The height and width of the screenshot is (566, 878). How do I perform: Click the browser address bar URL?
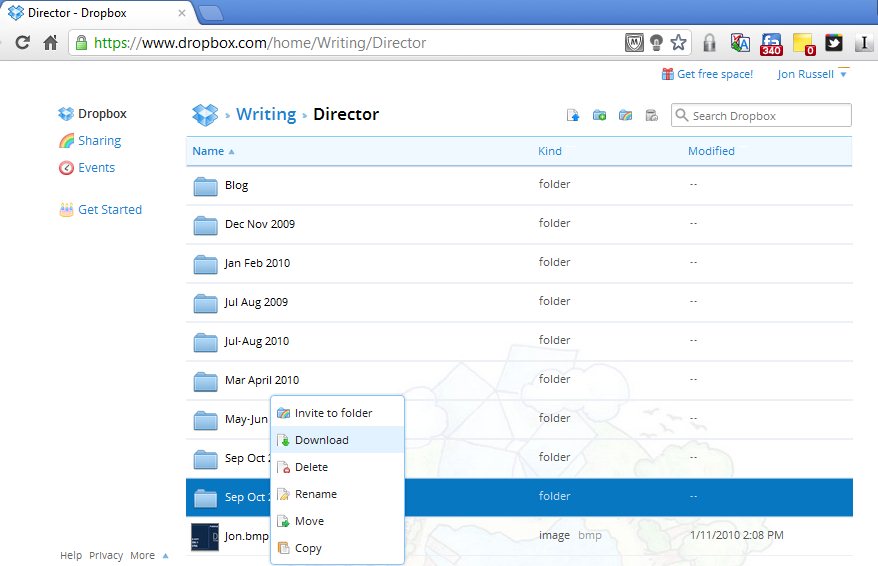click(x=260, y=43)
